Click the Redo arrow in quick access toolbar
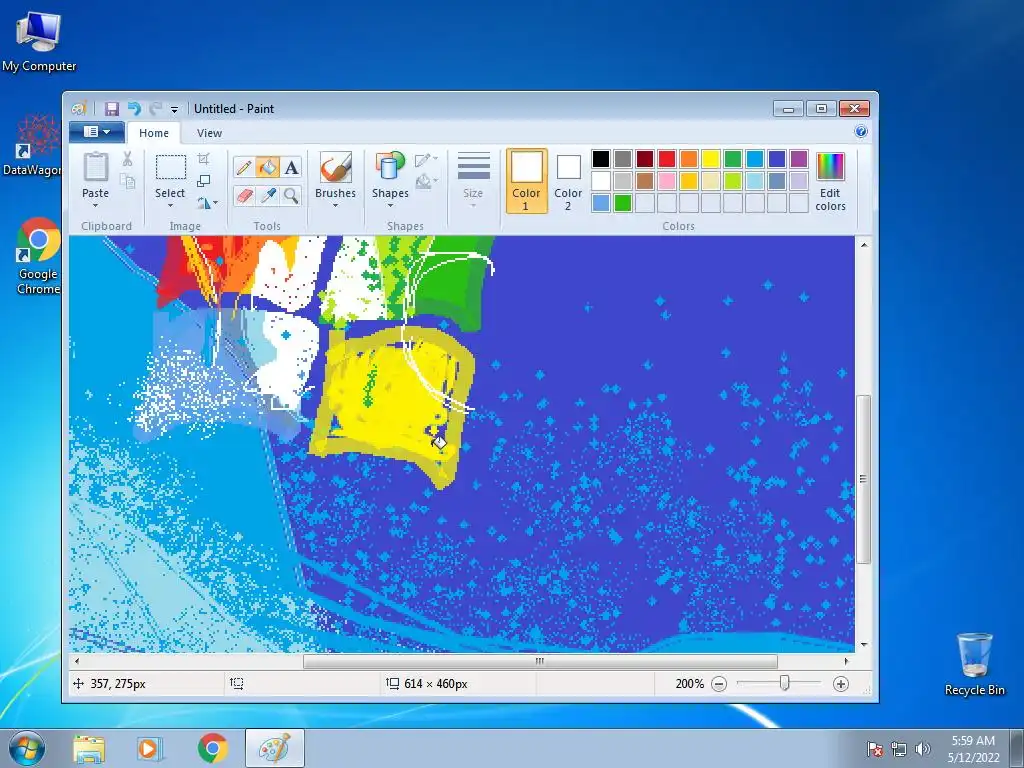The height and width of the screenshot is (768, 1024). pyautogui.click(x=155, y=108)
